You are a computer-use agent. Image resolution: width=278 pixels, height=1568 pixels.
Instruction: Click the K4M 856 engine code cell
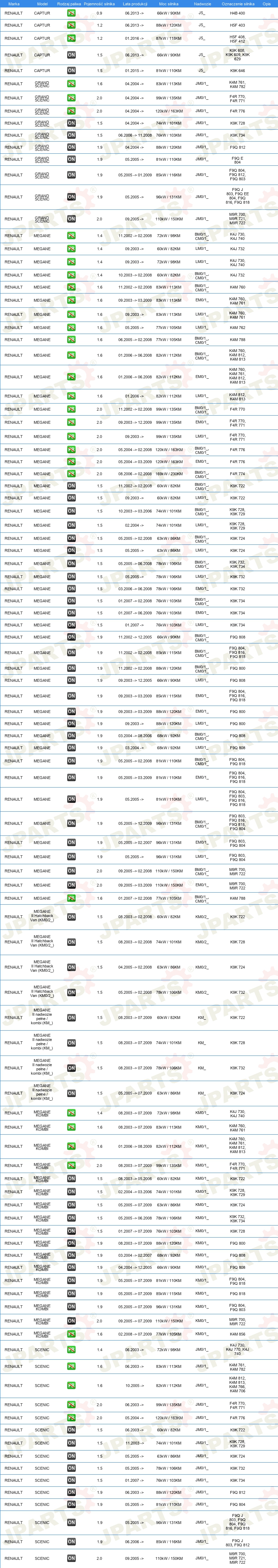[x=237, y=1334]
